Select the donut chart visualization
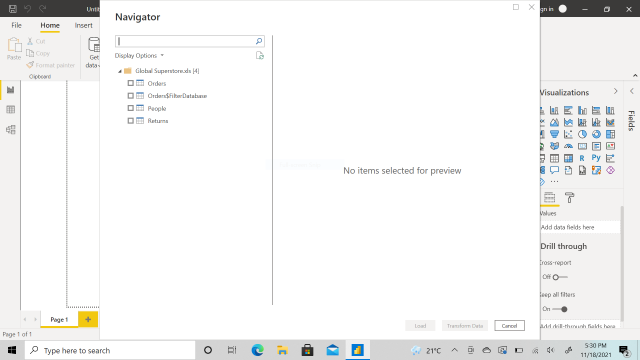This screenshot has height=360, width=640. pyautogui.click(x=596, y=134)
